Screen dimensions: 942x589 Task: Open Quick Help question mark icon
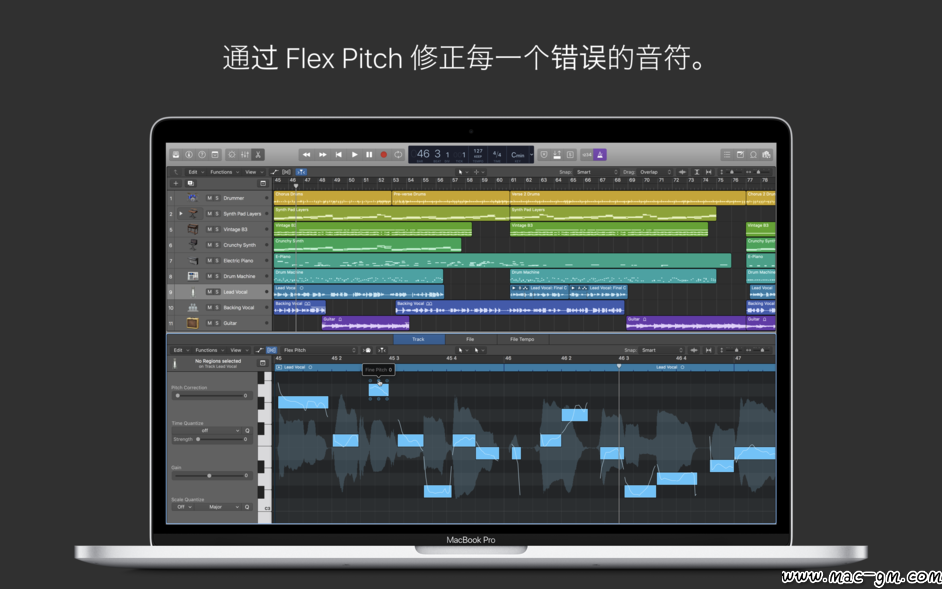(202, 154)
